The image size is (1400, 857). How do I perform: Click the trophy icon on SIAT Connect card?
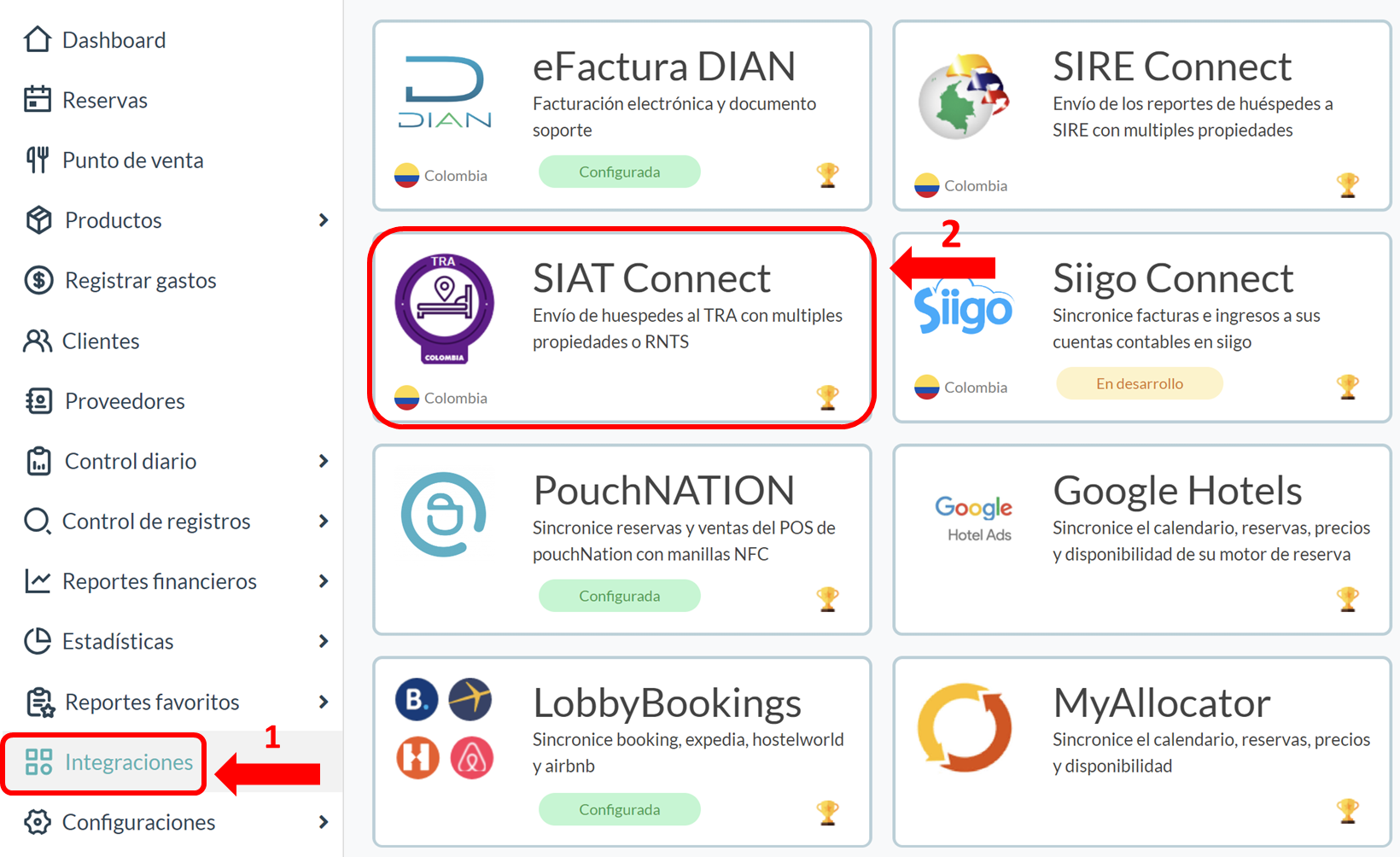(827, 398)
